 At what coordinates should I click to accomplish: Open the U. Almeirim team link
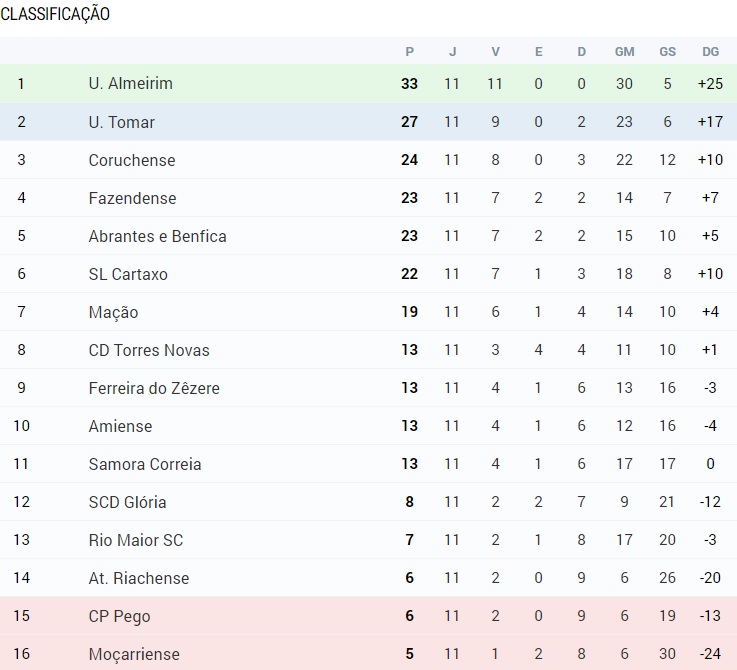(131, 84)
